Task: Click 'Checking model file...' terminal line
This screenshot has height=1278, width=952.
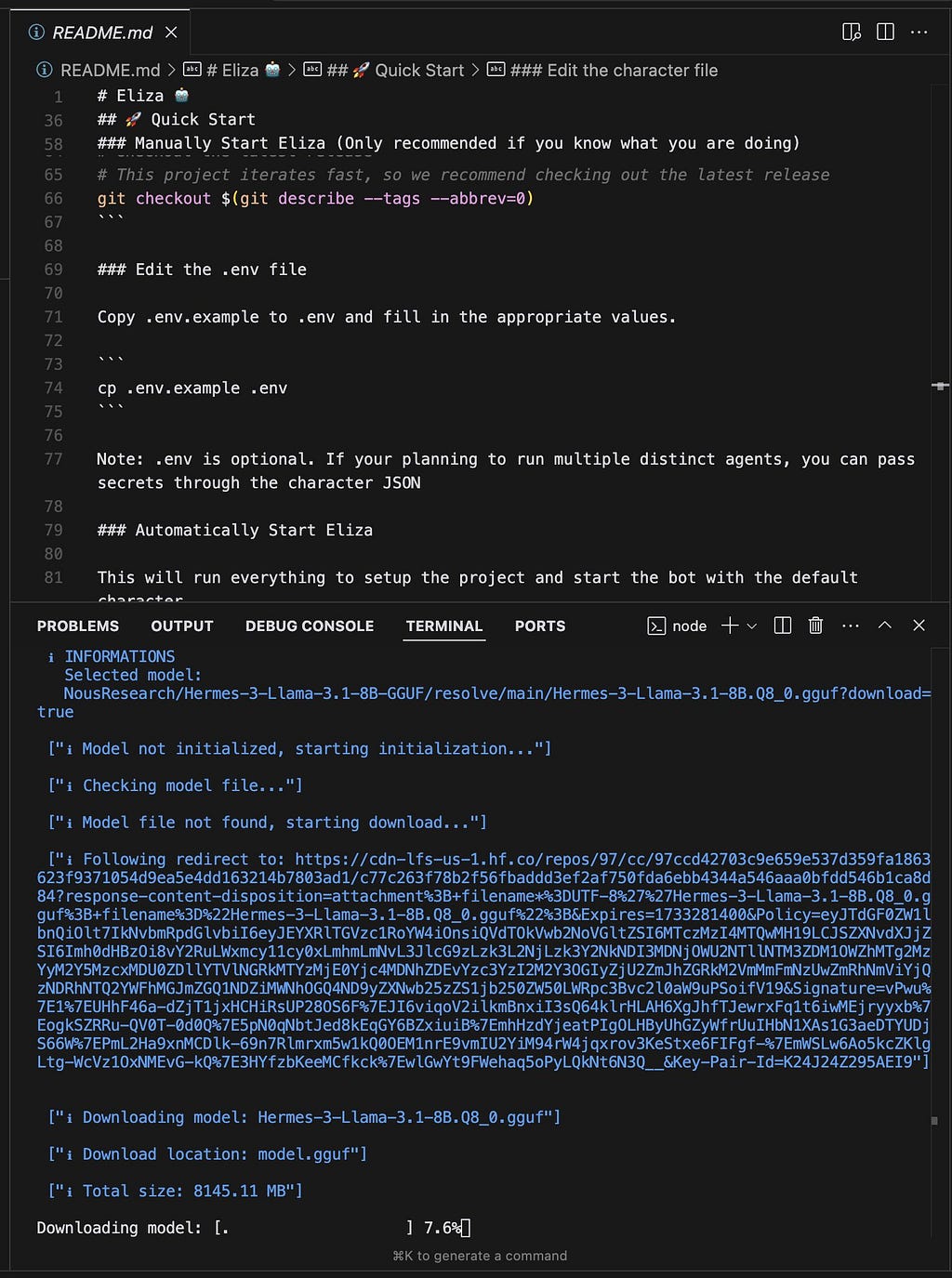Action: pos(175,786)
